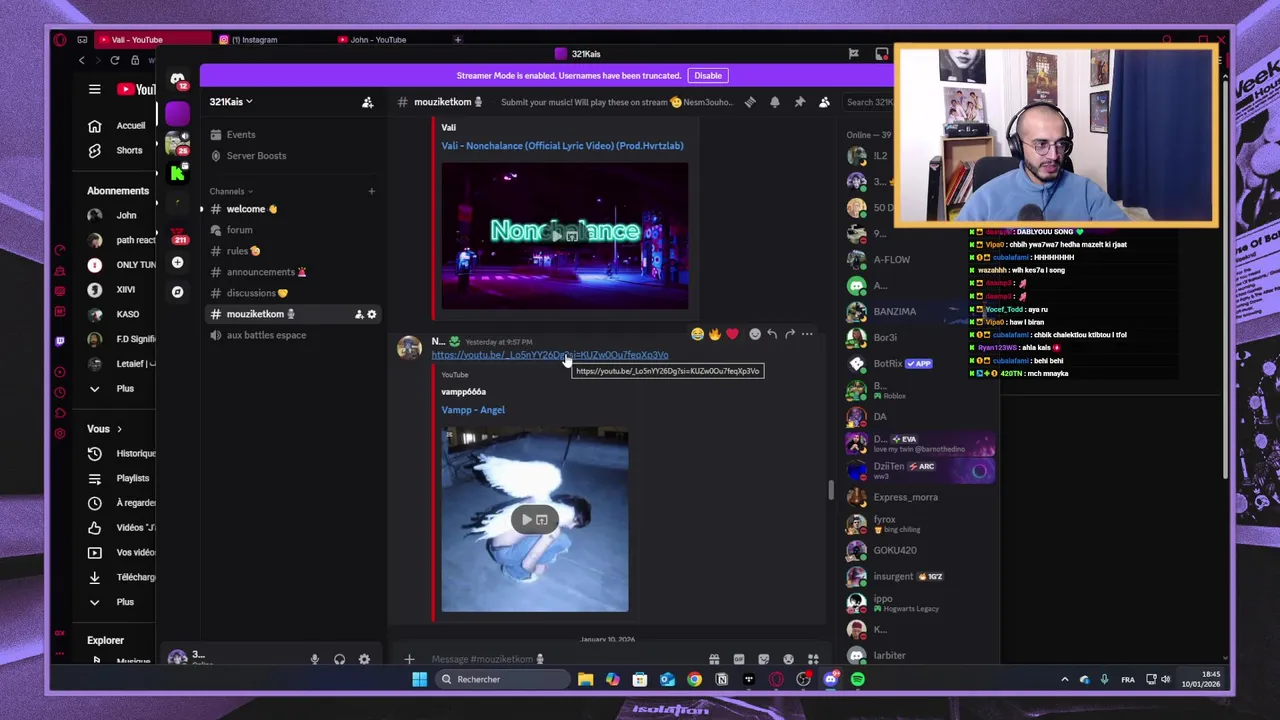React with laughing emoji on message
Screen dimensions: 1280x720
(697, 334)
